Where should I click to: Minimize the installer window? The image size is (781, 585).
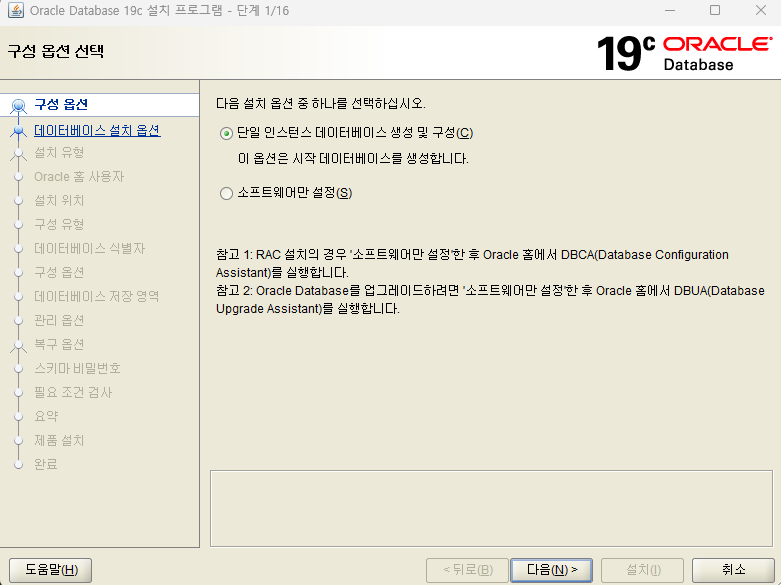[670, 10]
